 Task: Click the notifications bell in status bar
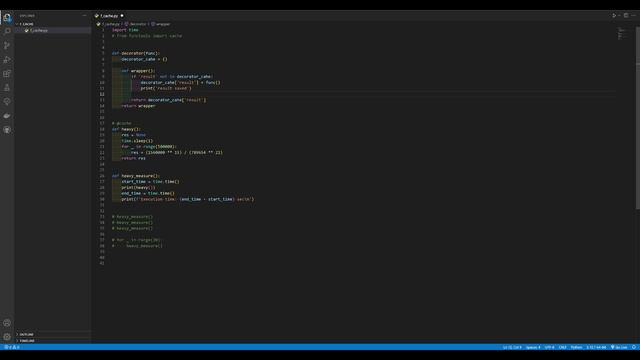click(x=634, y=347)
